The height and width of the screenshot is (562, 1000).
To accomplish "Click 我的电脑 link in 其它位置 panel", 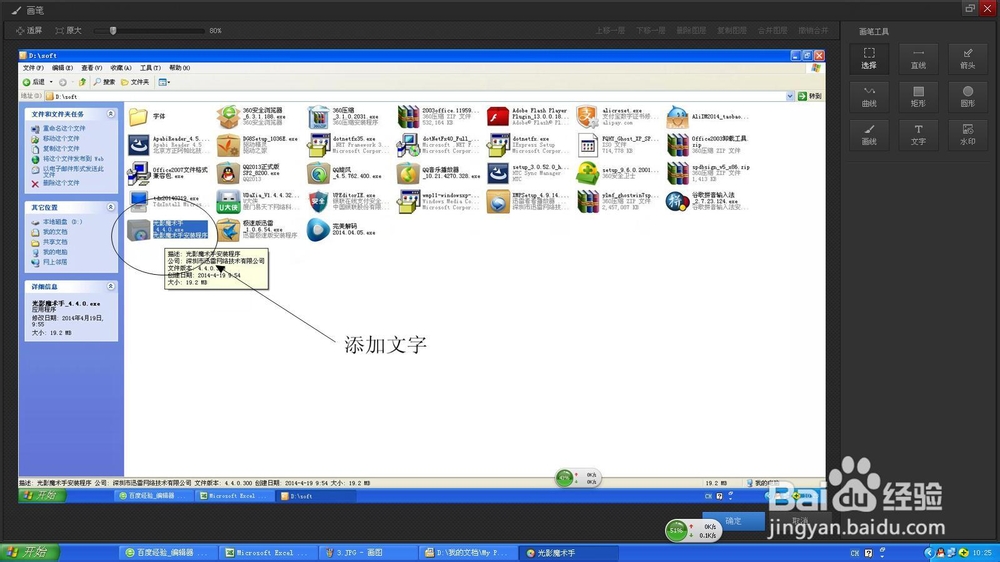I will (x=55, y=252).
